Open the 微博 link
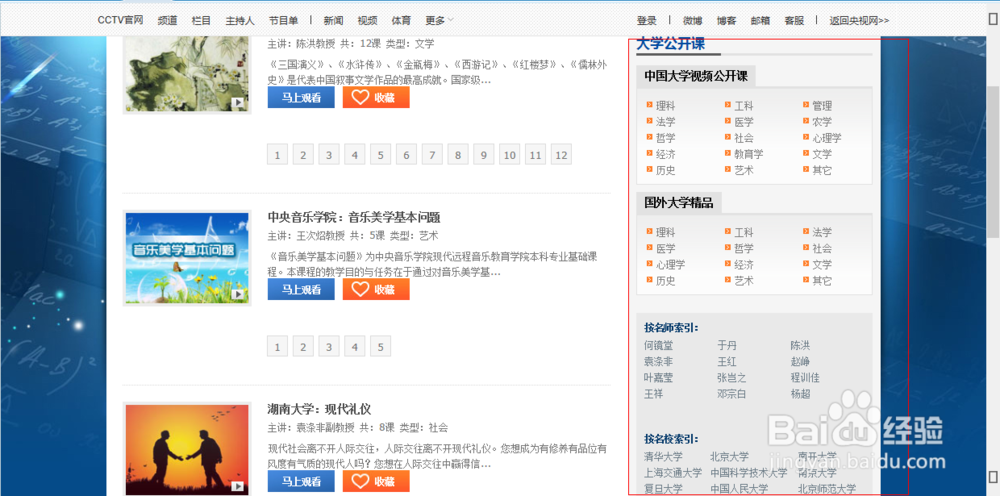The image size is (1000, 496). (x=692, y=20)
